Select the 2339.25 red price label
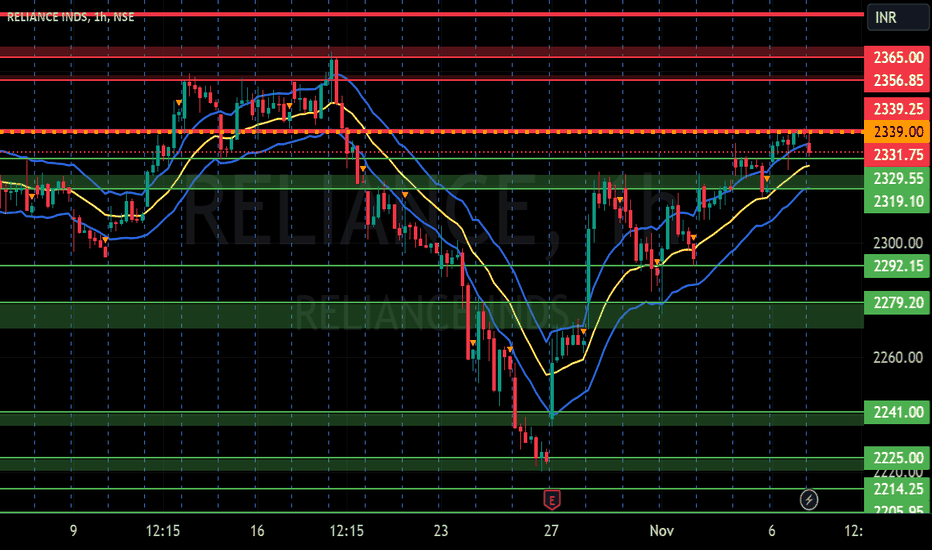932x550 pixels. 898,109
